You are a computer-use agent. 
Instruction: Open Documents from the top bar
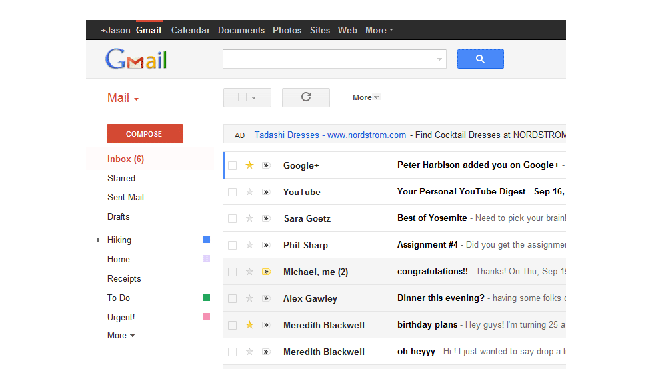(242, 30)
